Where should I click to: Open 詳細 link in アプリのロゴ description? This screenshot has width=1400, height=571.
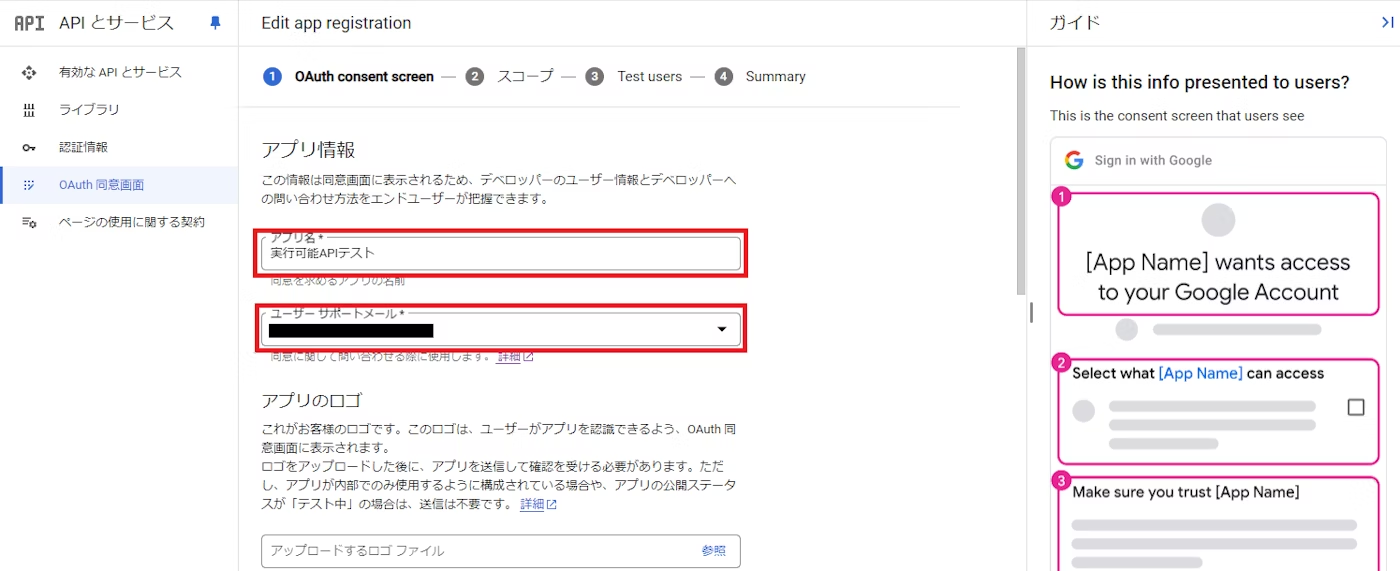[538, 505]
